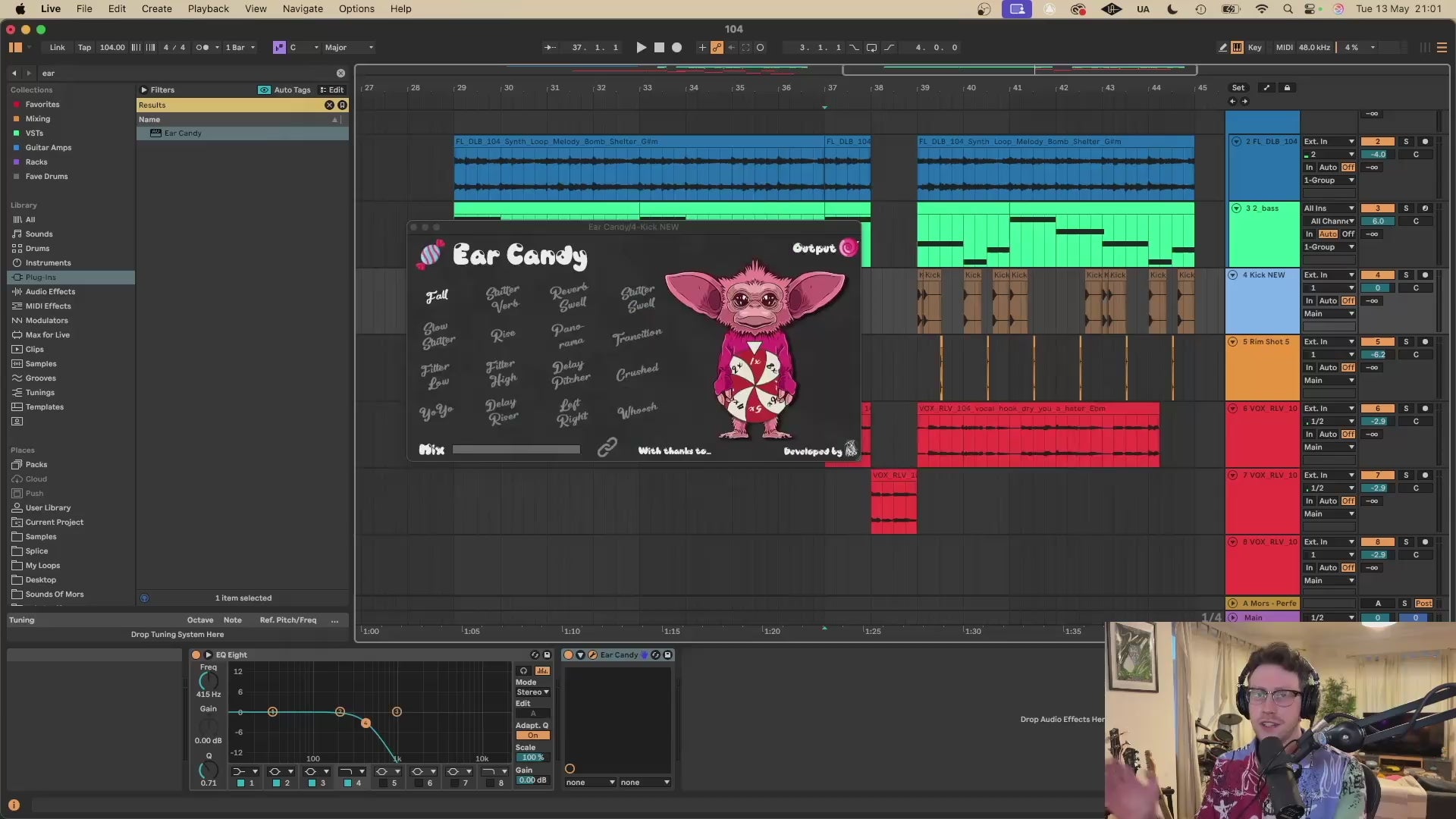1456x819 pixels.
Task: Enable EQ Eight filter band 5
Action: click(x=383, y=783)
